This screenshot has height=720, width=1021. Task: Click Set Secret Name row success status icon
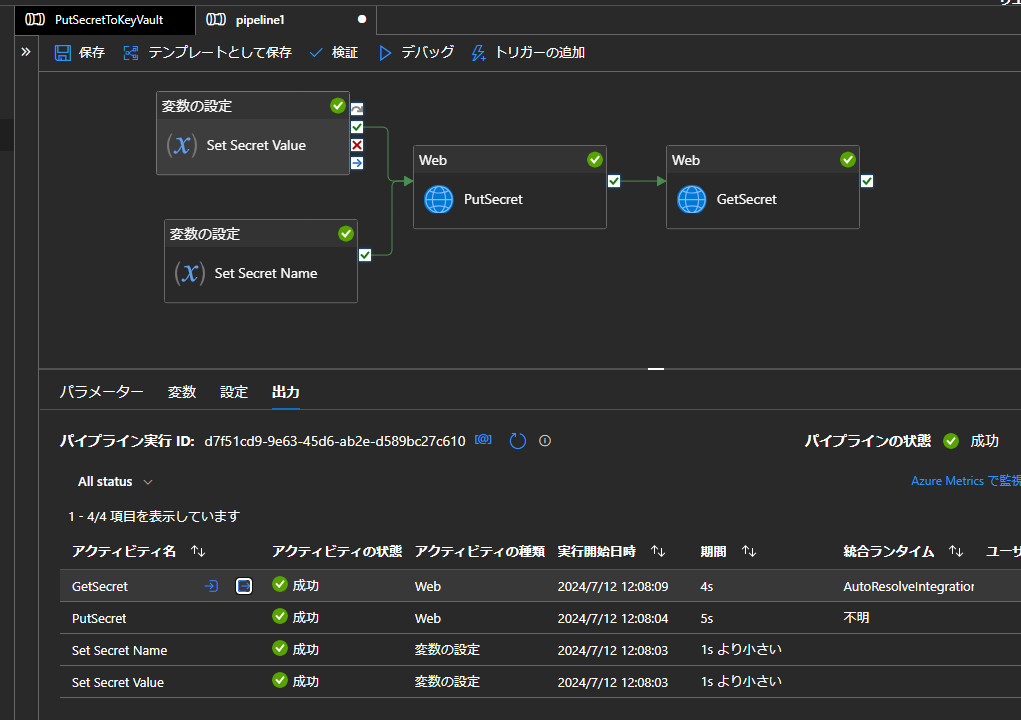pyautogui.click(x=280, y=648)
